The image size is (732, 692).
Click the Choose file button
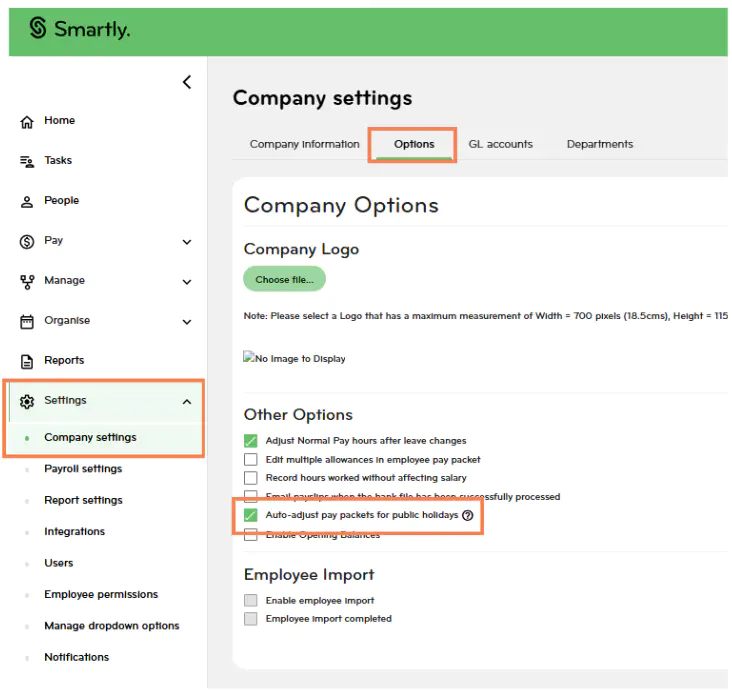pos(284,279)
